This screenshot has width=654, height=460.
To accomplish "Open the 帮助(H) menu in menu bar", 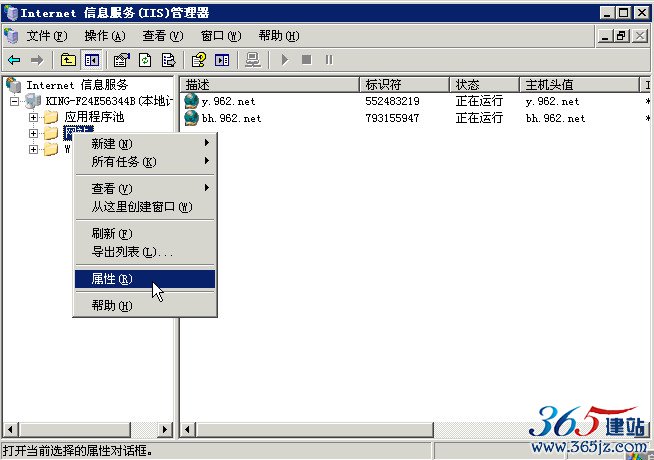I will [x=279, y=36].
